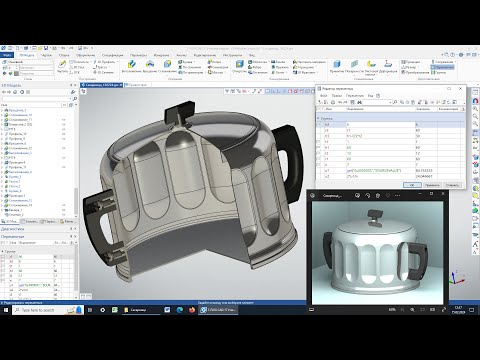This screenshot has height=360, width=480.
Task: Click the Преобразования tool
Action: 415,72
